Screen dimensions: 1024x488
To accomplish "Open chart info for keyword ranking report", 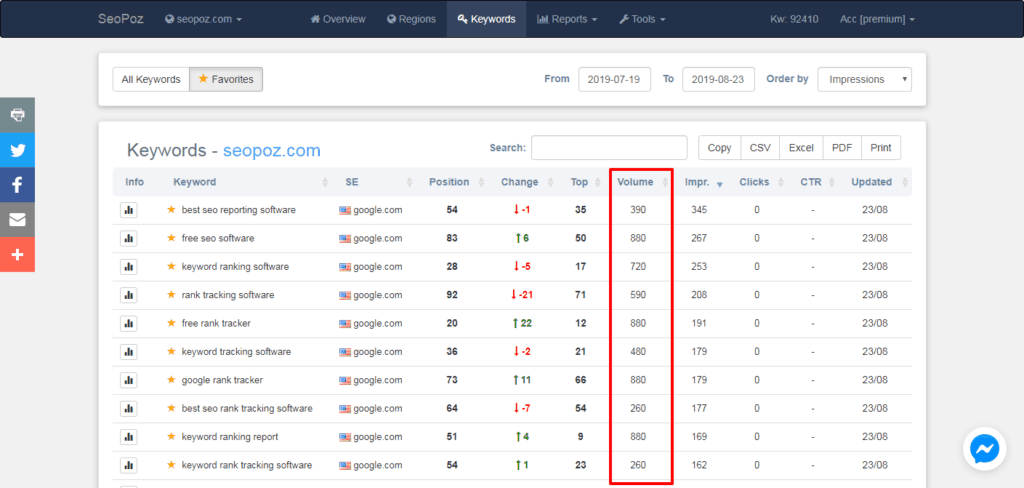I will click(x=129, y=436).
